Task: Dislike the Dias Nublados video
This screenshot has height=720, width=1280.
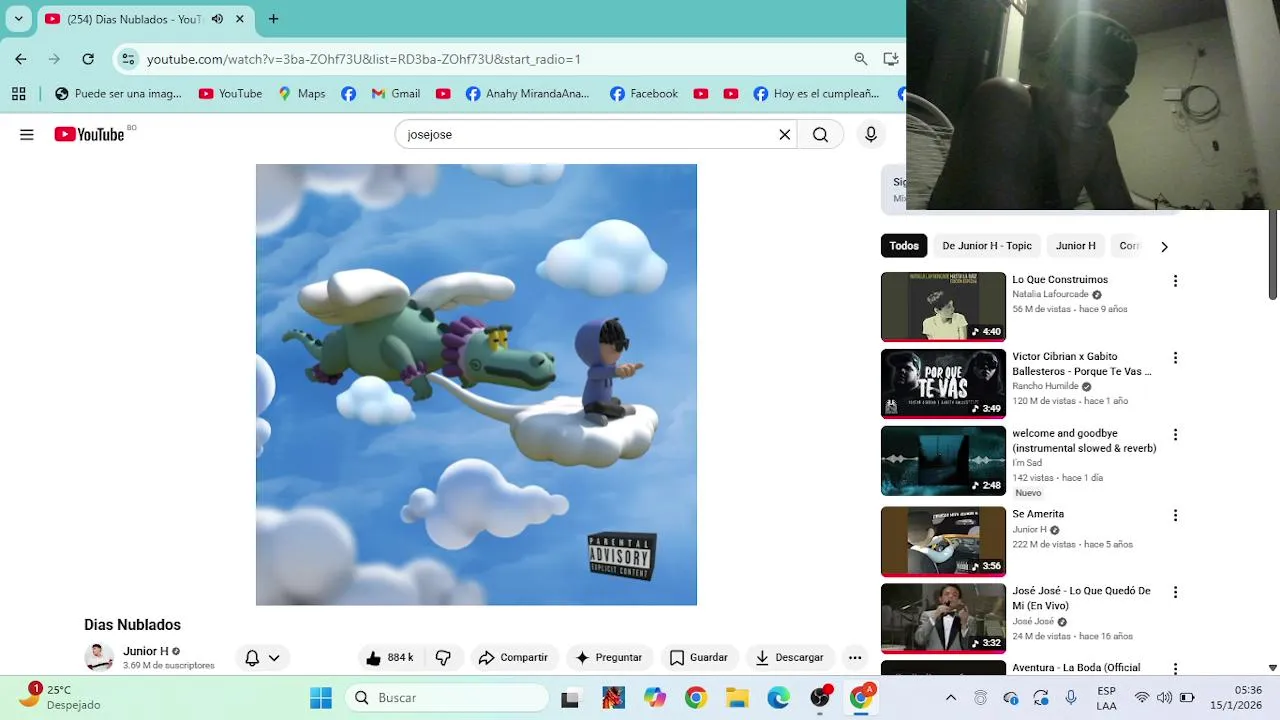Action: [x=443, y=657]
